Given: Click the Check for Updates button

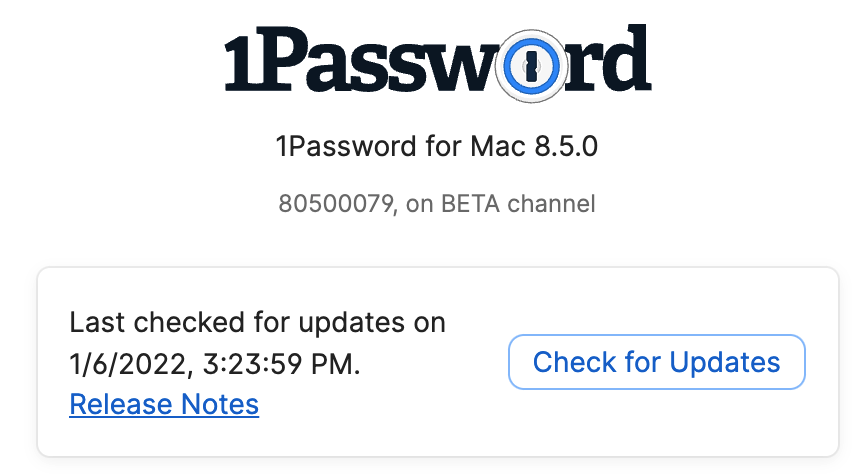Looking at the screenshot, I should pos(657,361).
